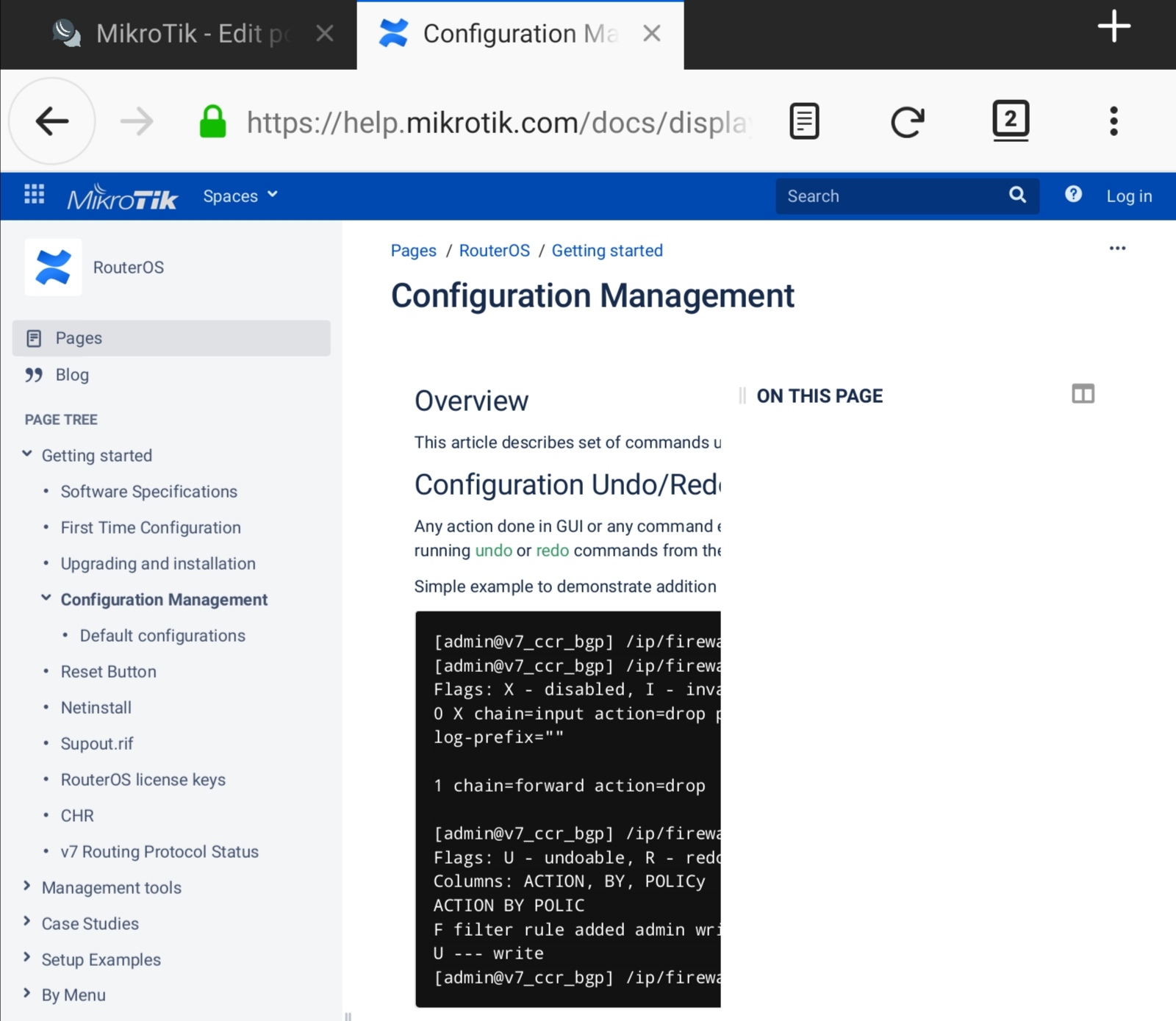Click the ON THIS PAGE heading
The width and height of the screenshot is (1176, 1021).
pyautogui.click(x=820, y=396)
